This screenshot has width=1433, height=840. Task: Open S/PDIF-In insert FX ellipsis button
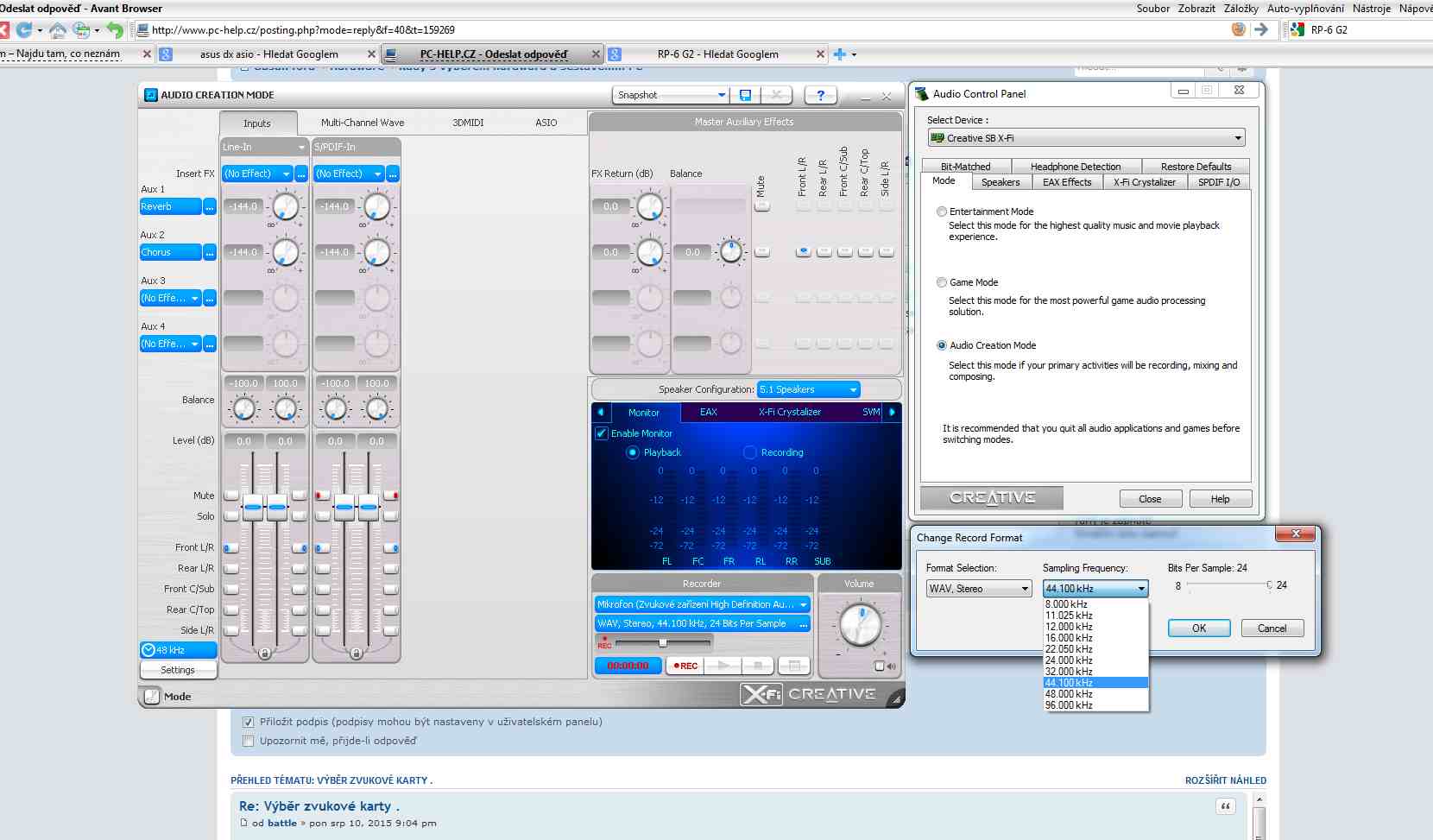(393, 174)
